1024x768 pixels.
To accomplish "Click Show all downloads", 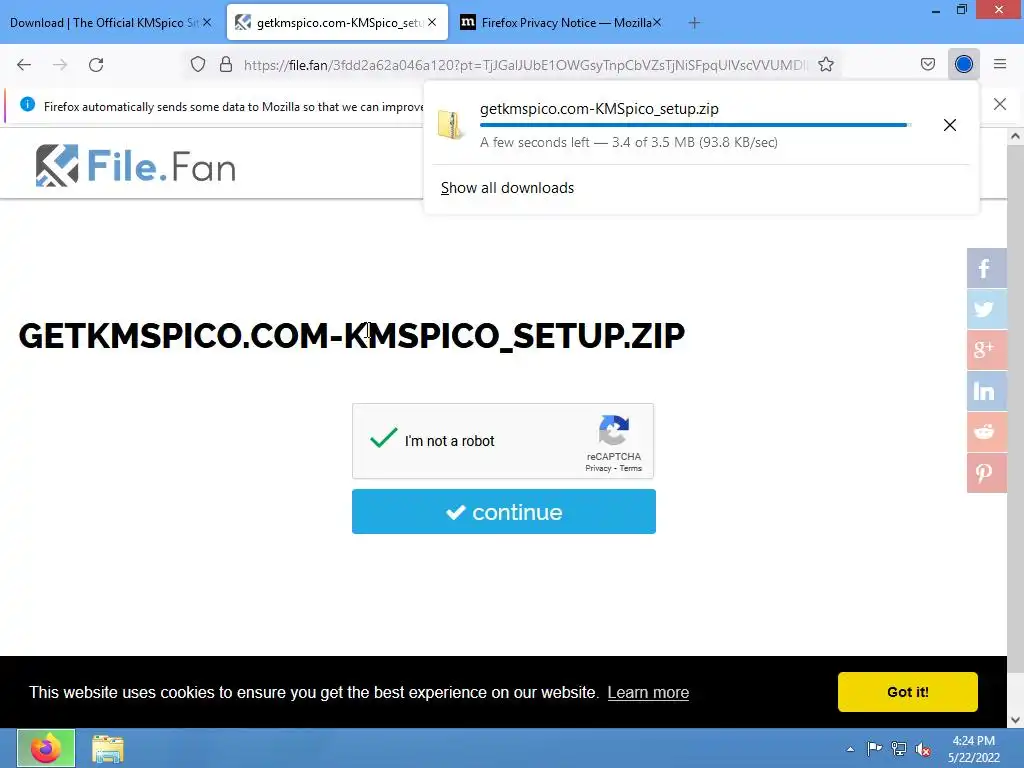I will pyautogui.click(x=507, y=188).
